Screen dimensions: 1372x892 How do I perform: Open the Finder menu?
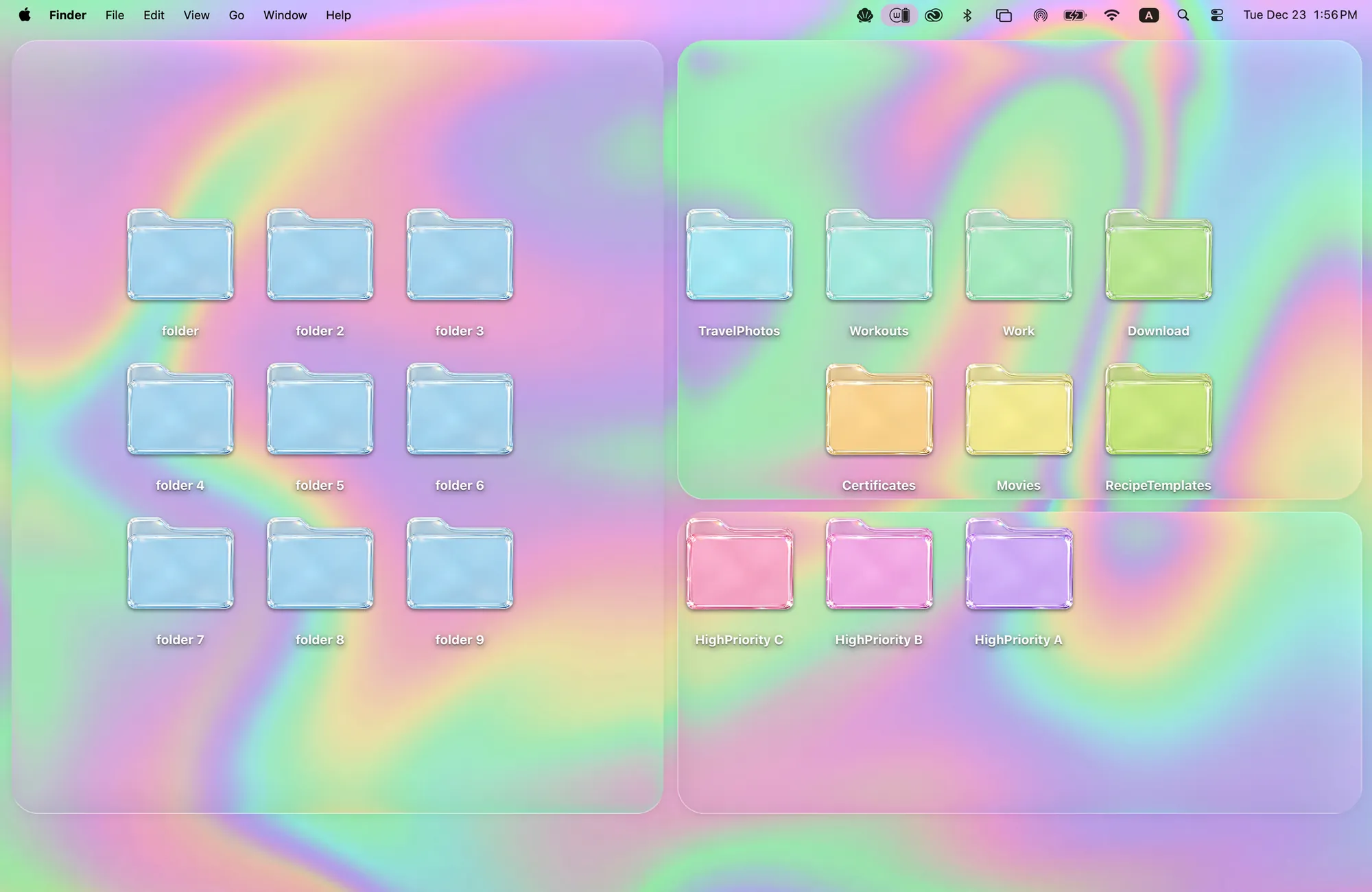coord(68,15)
